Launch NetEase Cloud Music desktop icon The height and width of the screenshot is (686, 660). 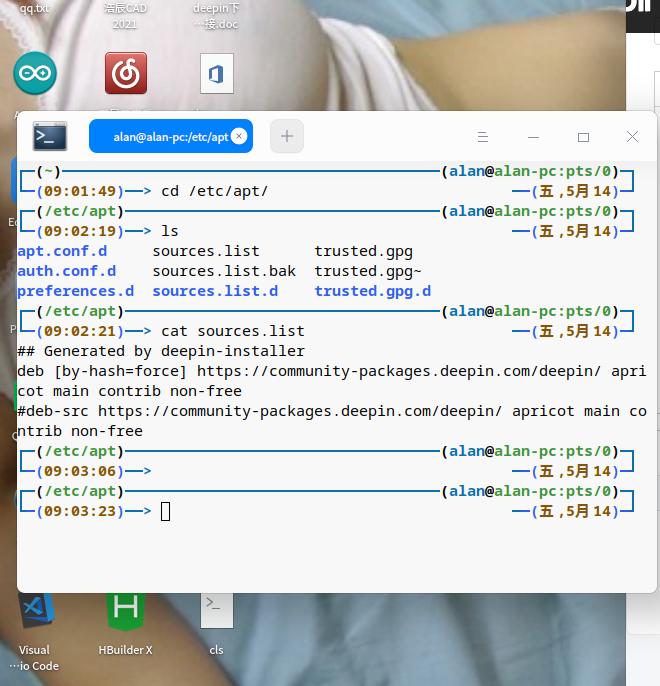click(126, 73)
